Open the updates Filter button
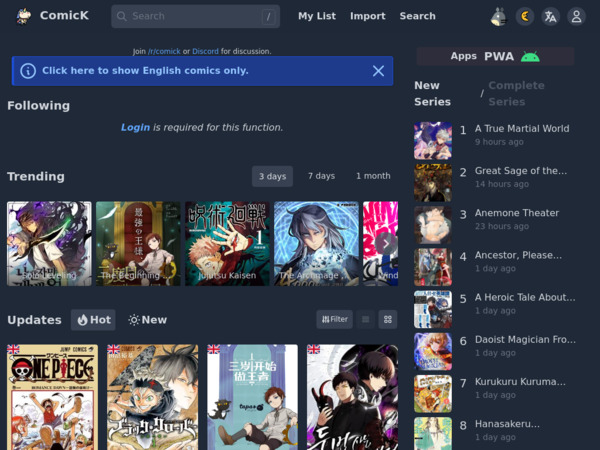Viewport: 600px width, 450px height. coord(334,319)
